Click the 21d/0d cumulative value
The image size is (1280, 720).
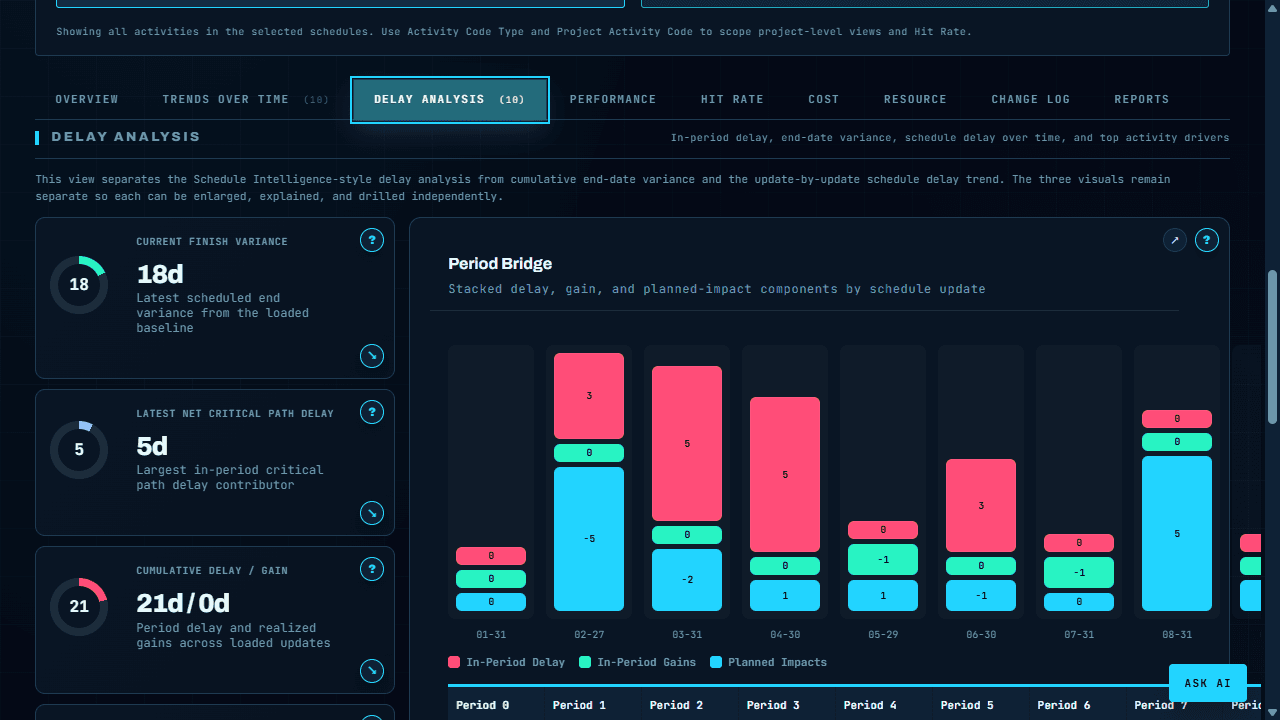(183, 603)
